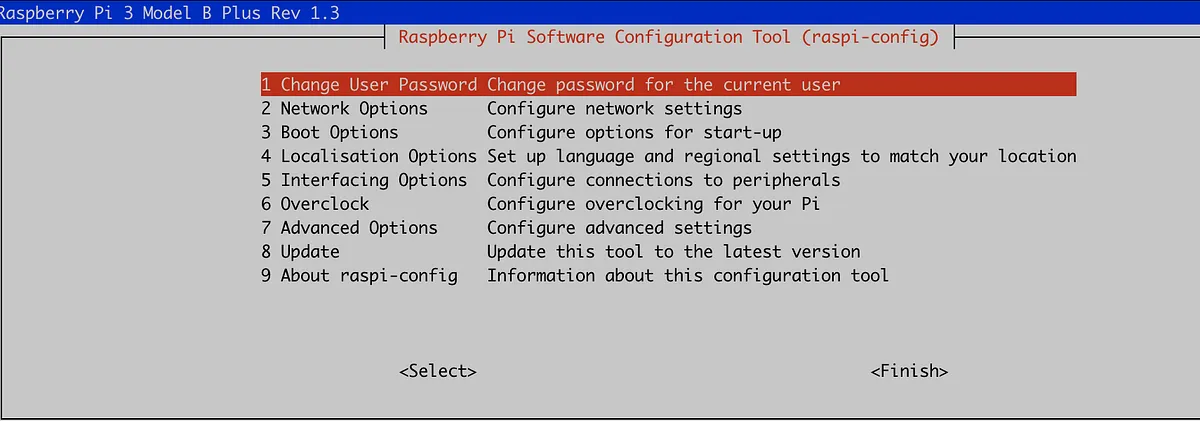Click 'Configure network settings' description
The height and width of the screenshot is (421, 1200).
coord(614,108)
